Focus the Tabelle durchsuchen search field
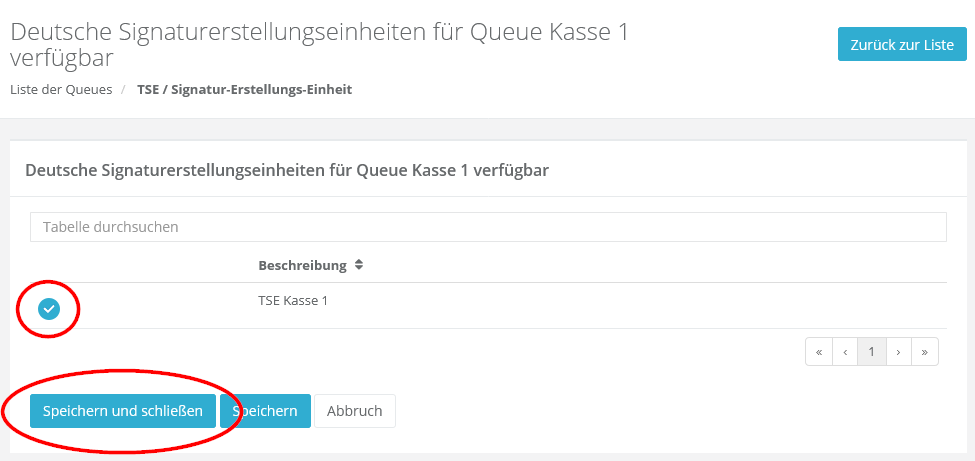 coord(488,227)
